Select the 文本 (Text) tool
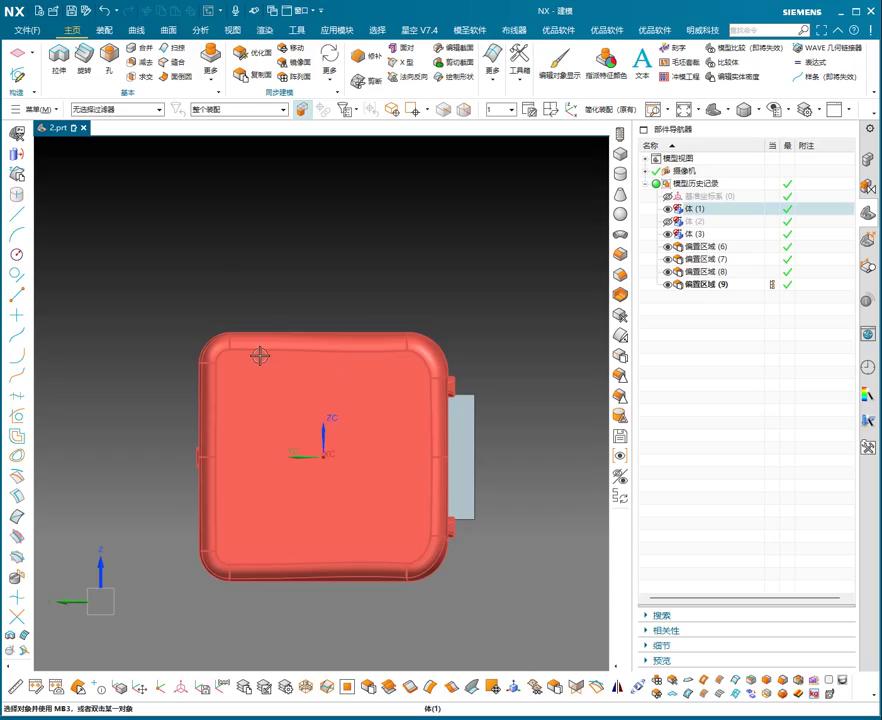The width and height of the screenshot is (882, 720). point(642,60)
